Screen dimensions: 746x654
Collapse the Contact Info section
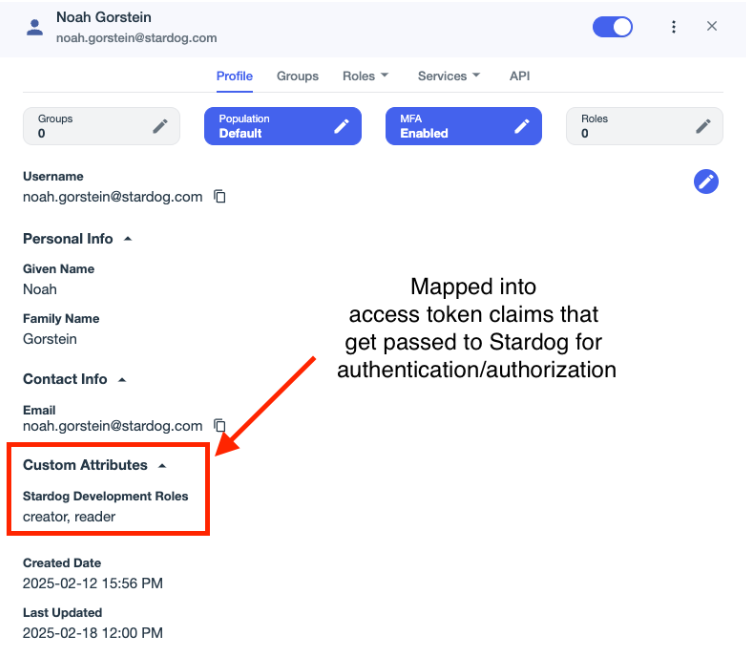tap(122, 380)
